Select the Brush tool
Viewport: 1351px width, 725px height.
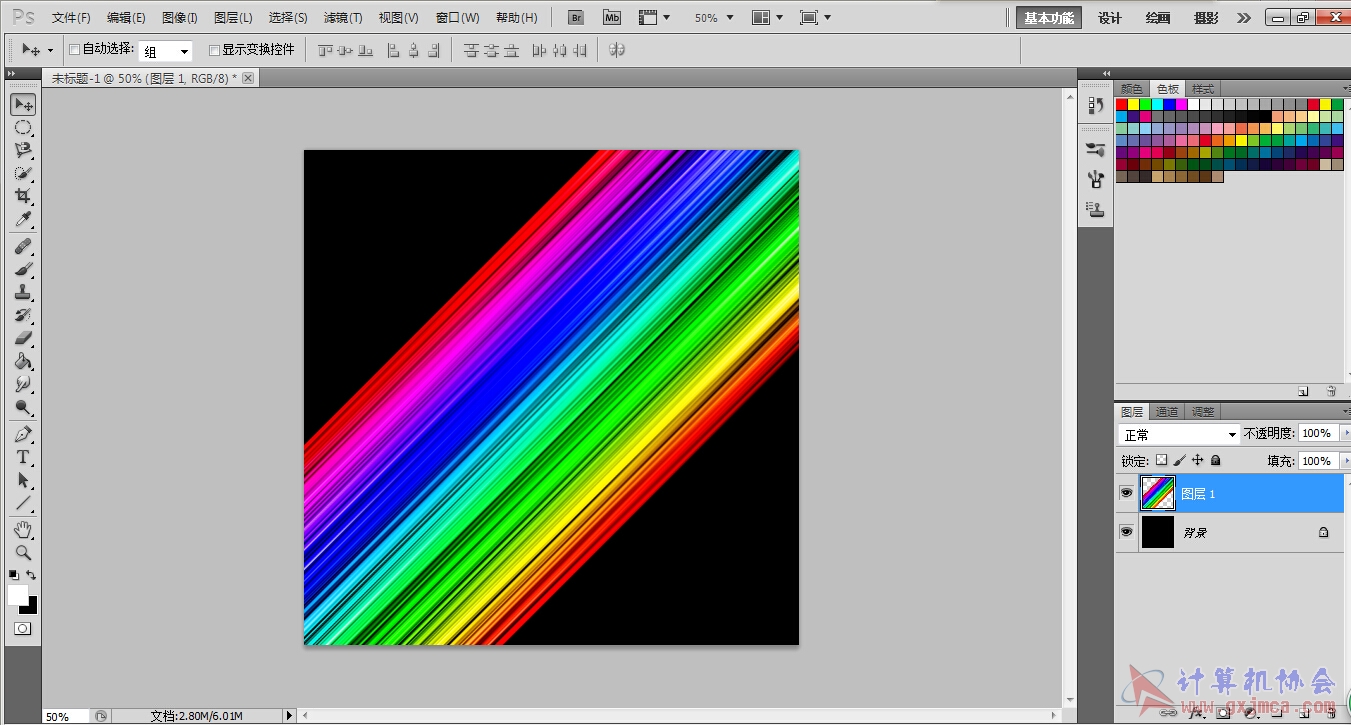(x=23, y=269)
